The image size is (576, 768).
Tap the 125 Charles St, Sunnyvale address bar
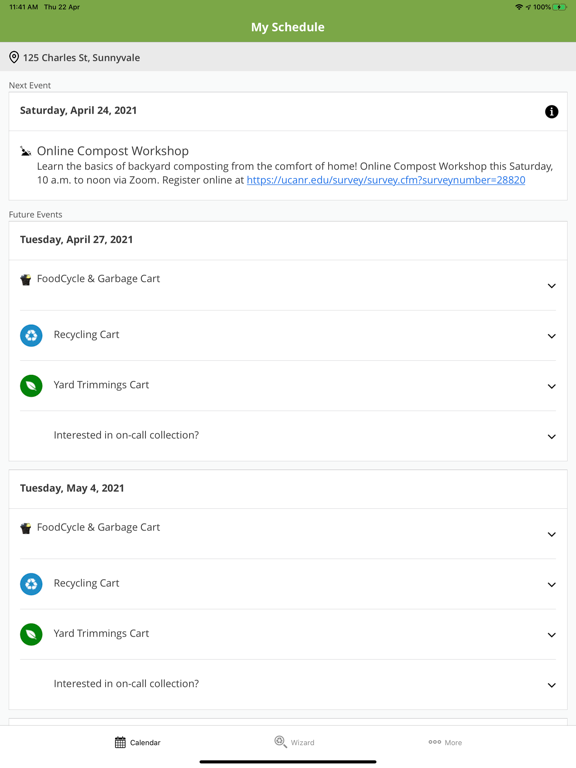[288, 57]
